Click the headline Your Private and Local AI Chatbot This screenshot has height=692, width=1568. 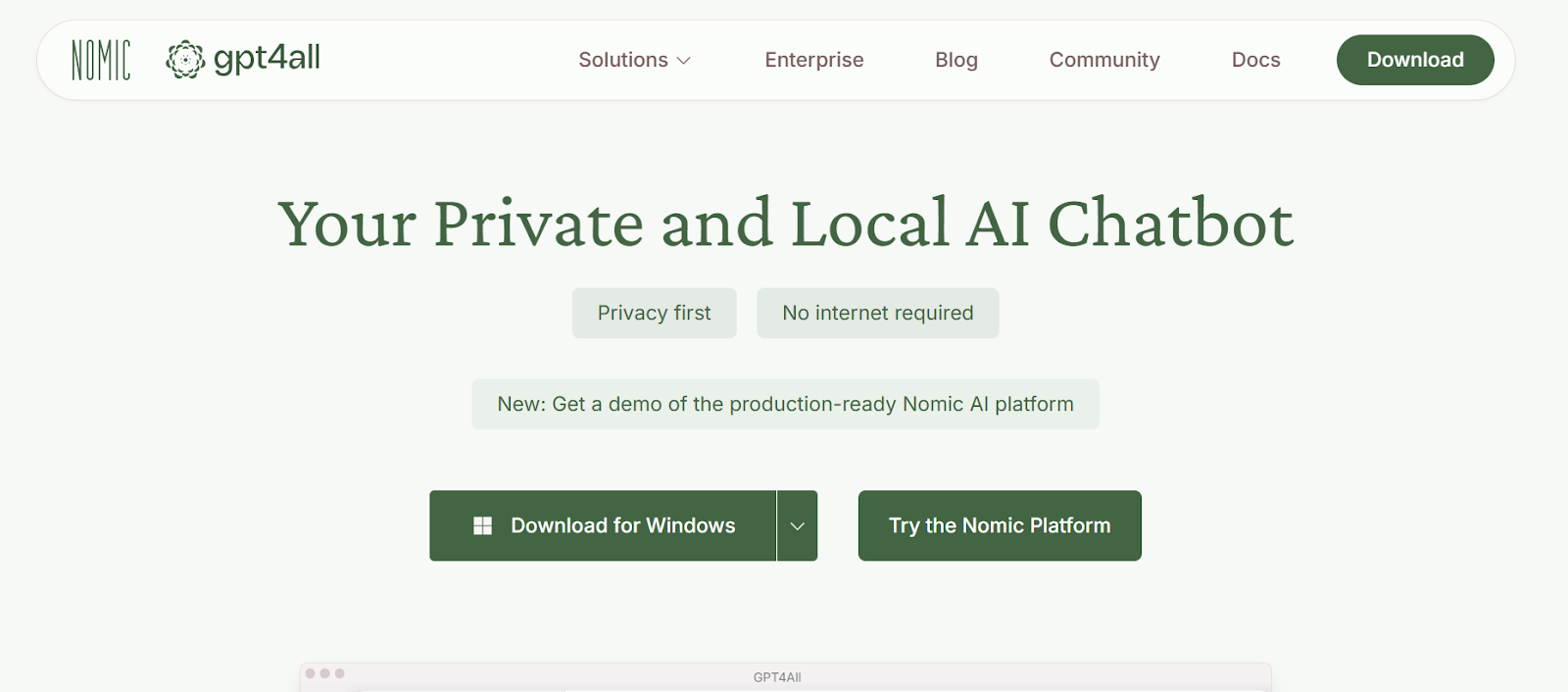point(785,222)
